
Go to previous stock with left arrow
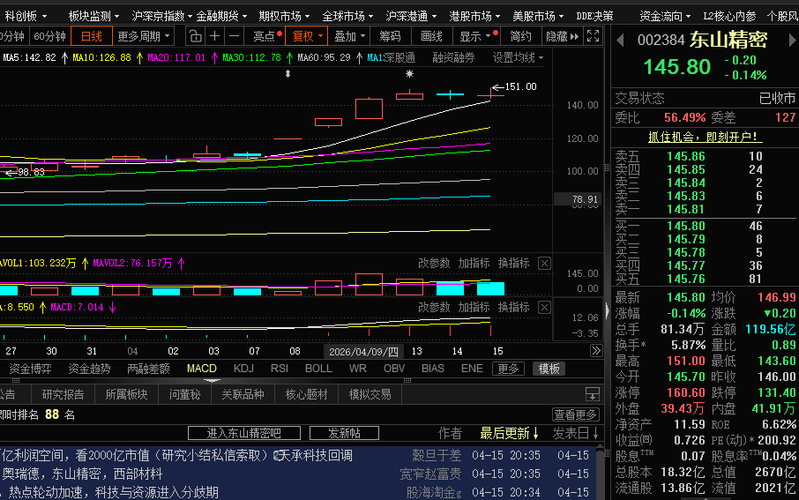coord(620,40)
